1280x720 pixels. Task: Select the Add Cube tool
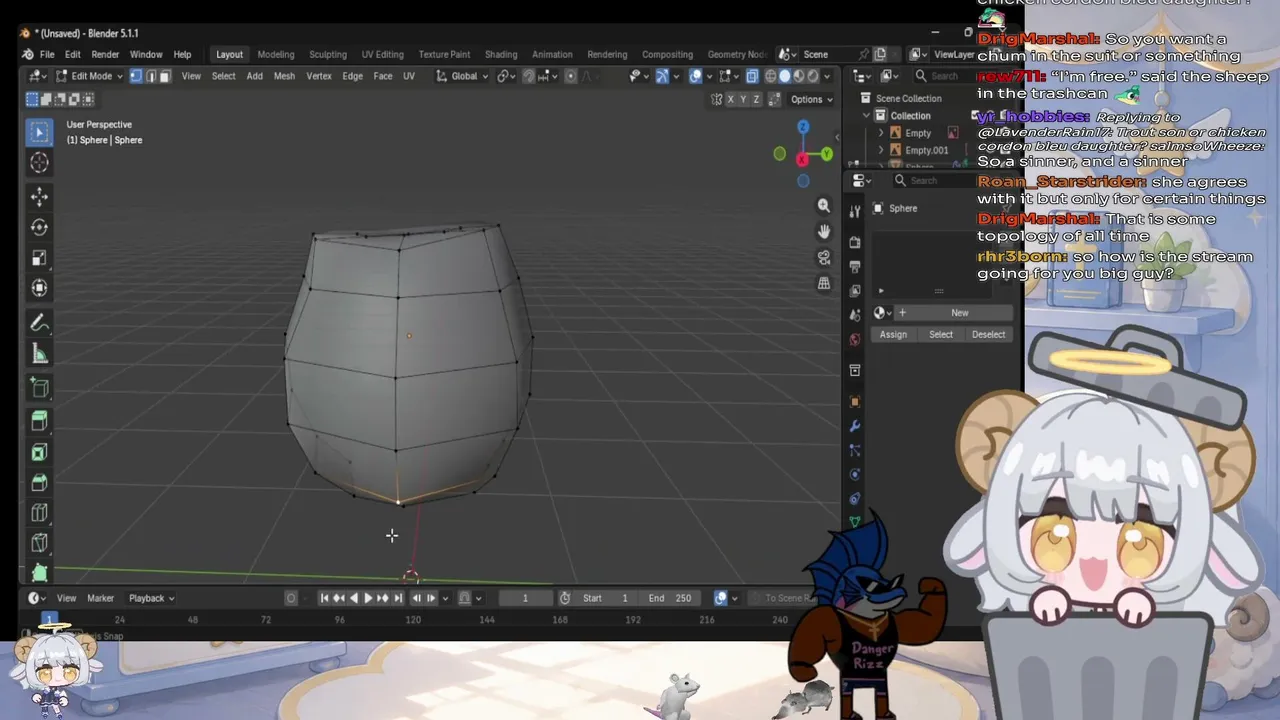click(x=39, y=387)
